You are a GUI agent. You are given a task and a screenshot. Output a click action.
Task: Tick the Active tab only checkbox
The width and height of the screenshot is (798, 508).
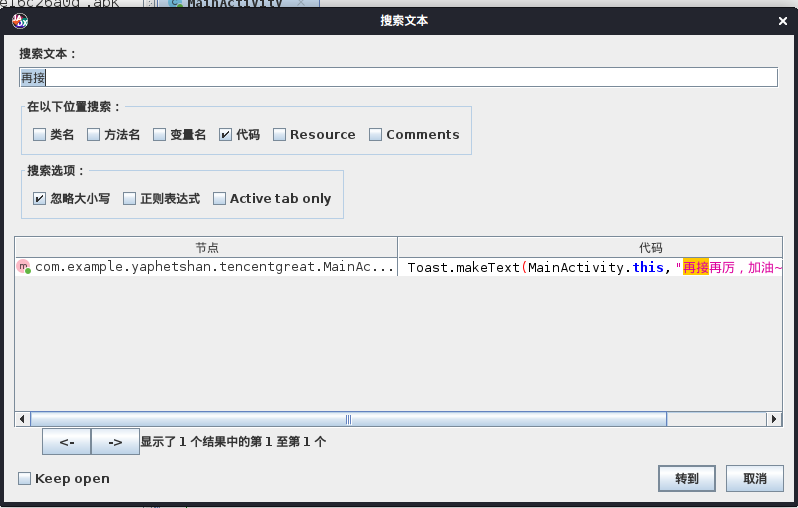(x=219, y=199)
